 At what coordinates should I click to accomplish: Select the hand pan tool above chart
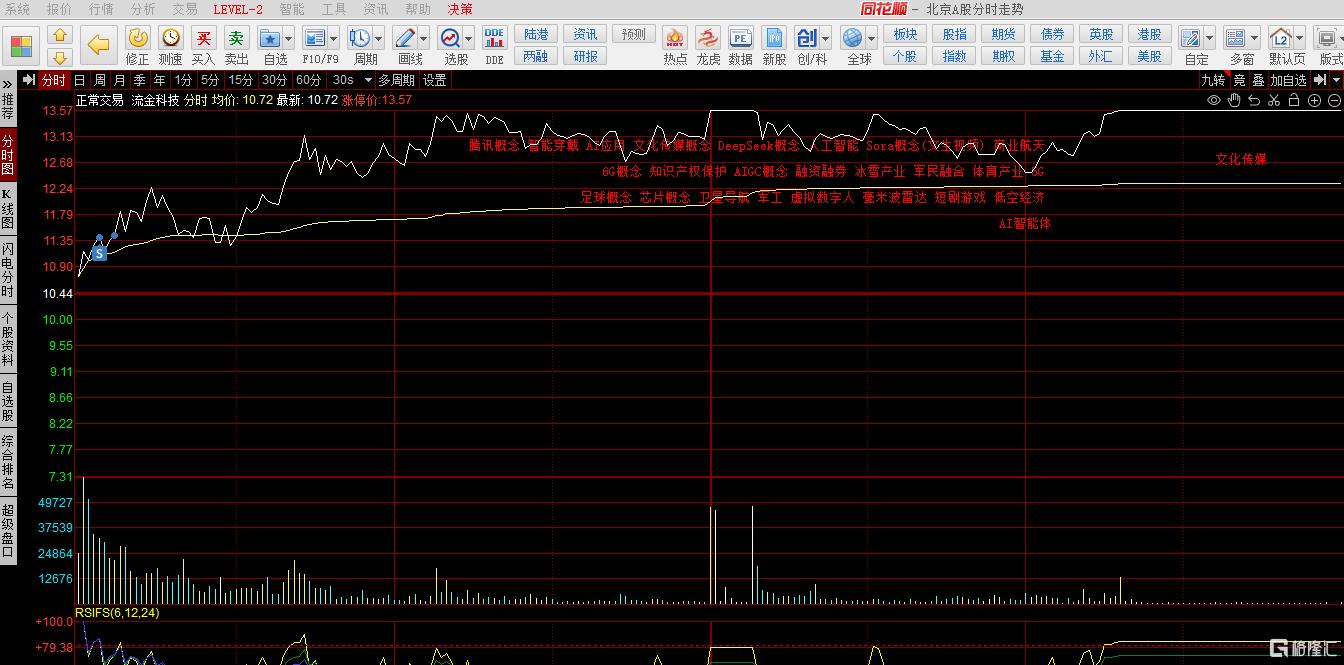click(x=1234, y=100)
